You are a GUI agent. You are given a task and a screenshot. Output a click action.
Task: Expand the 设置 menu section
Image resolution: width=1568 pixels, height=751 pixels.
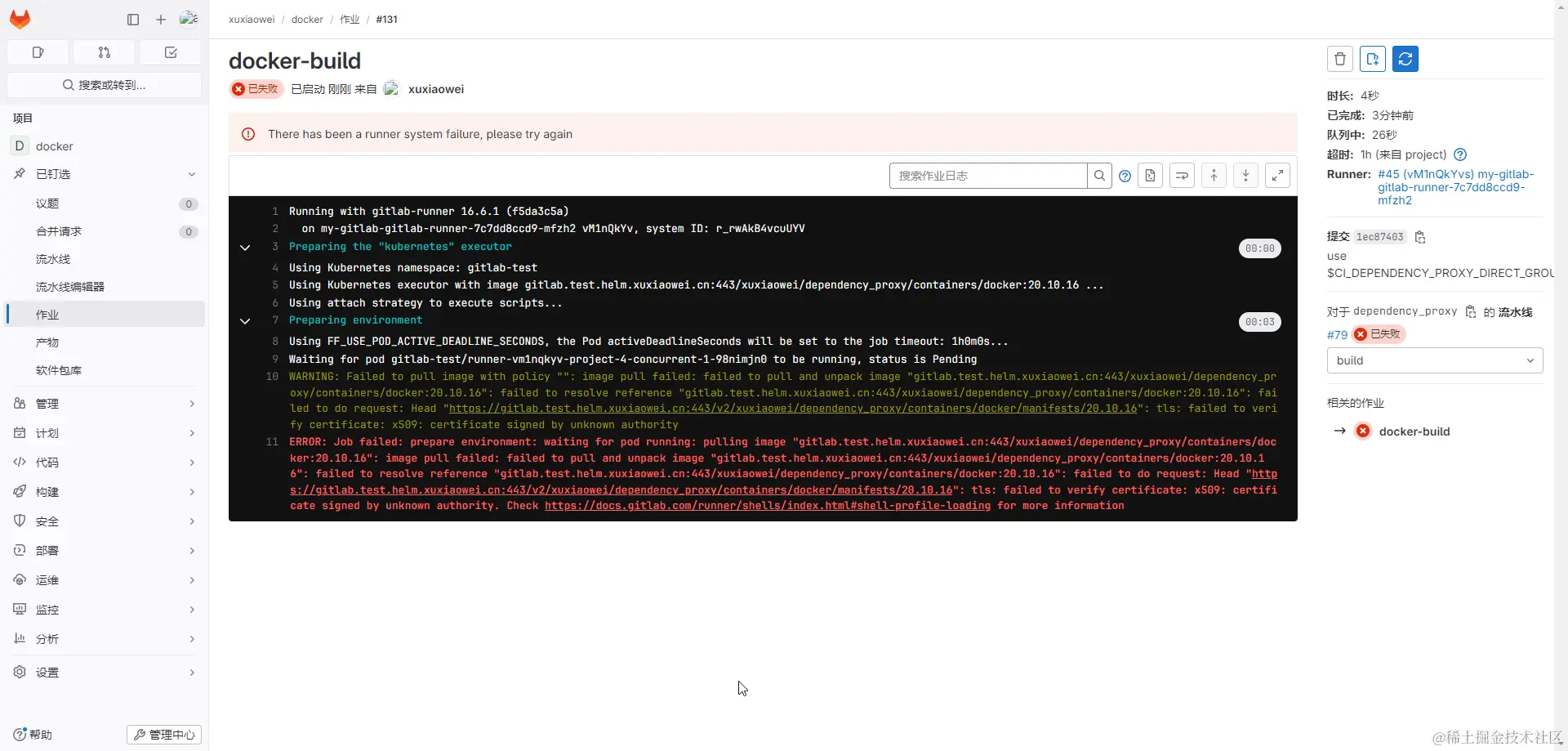(x=106, y=673)
